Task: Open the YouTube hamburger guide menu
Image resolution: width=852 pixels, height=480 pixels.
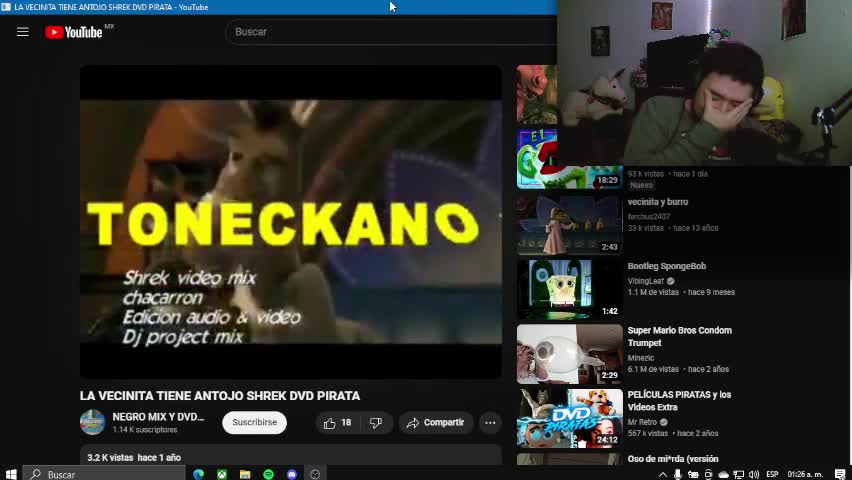Action: pyautogui.click(x=23, y=32)
